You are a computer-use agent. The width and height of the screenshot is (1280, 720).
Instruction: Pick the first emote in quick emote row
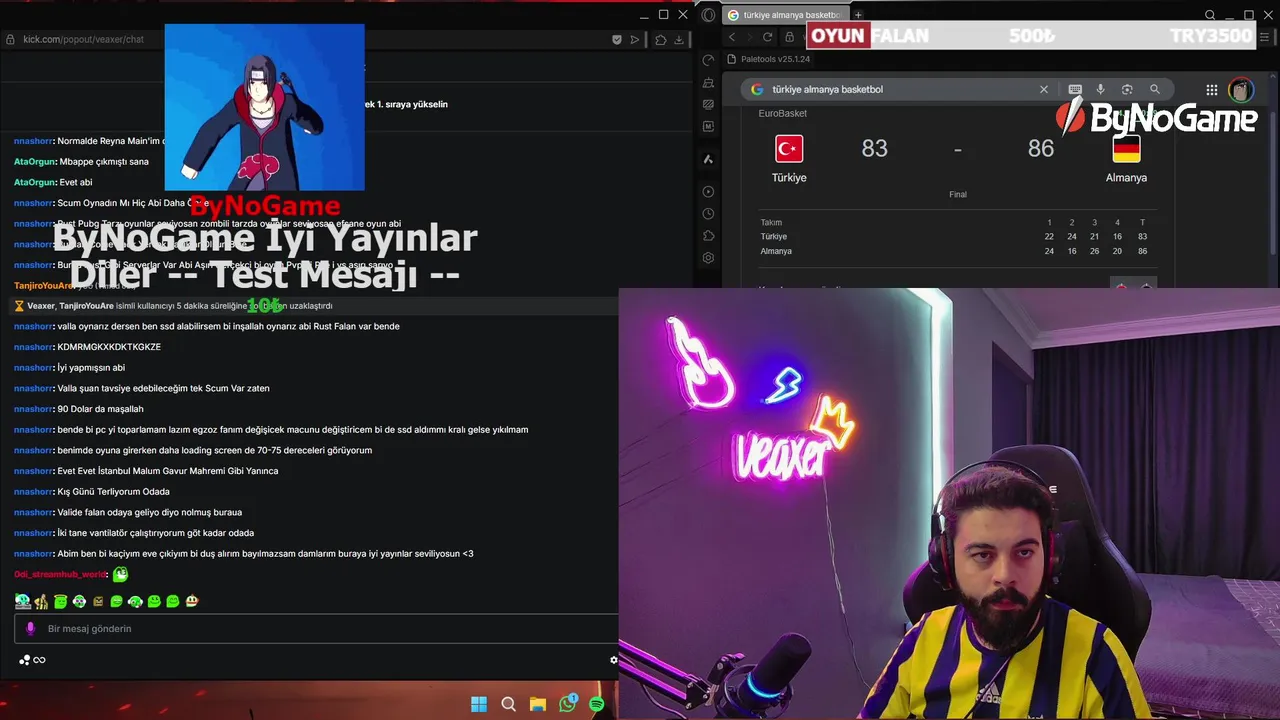[x=22, y=601]
